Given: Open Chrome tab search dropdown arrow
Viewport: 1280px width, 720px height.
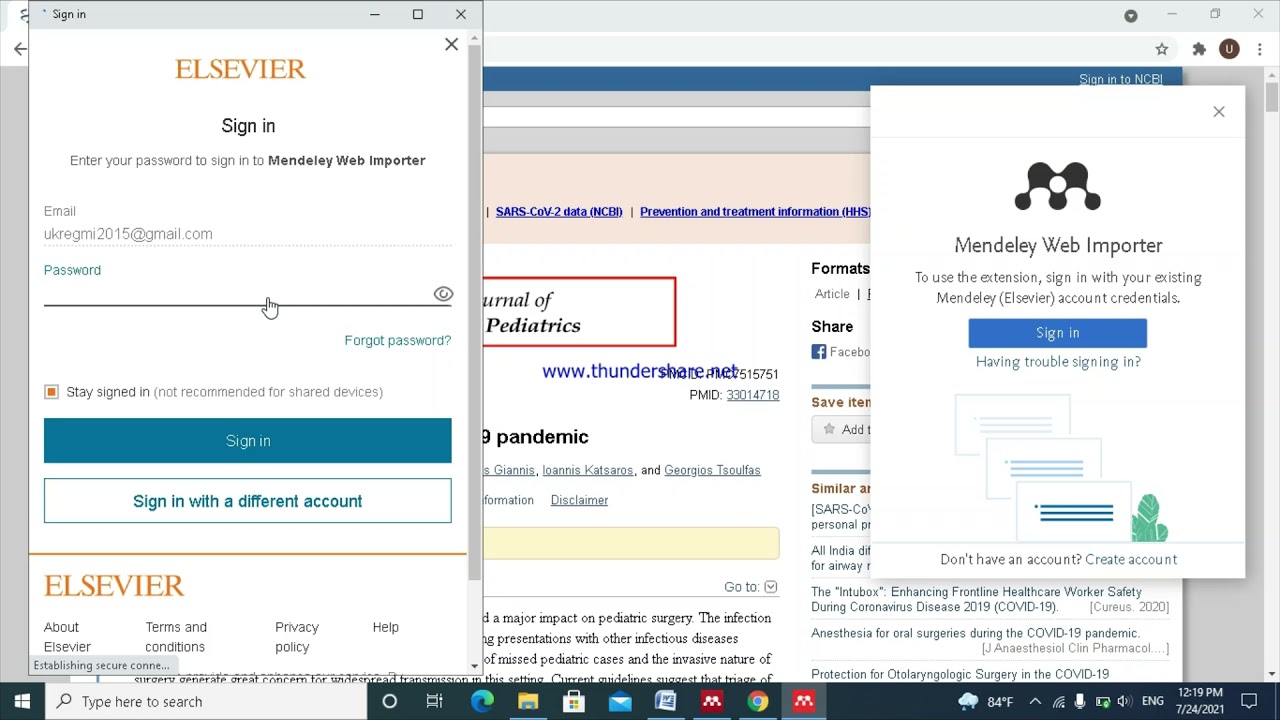Looking at the screenshot, I should point(1131,15).
